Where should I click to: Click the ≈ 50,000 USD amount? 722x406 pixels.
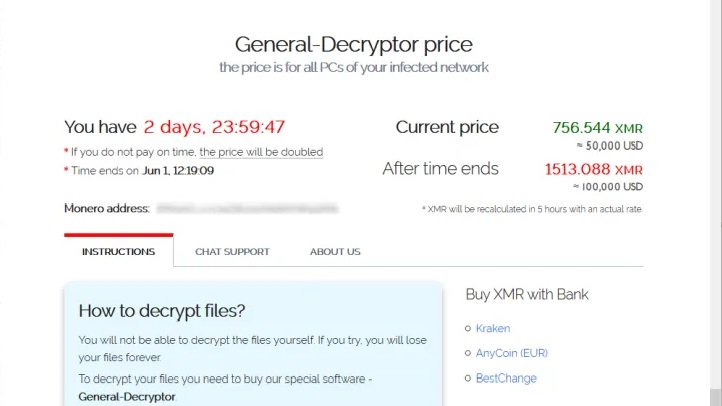point(608,146)
